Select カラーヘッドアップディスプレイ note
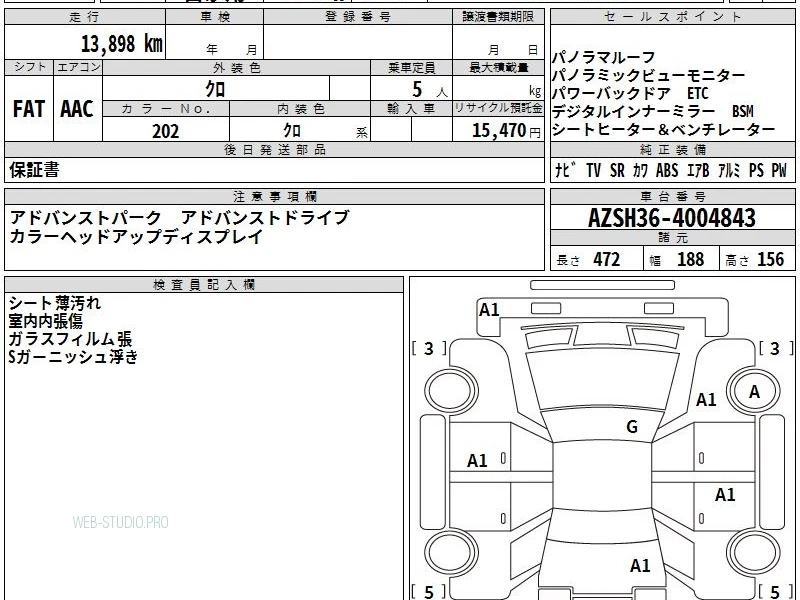Viewport: 800px width, 600px height. pyautogui.click(x=136, y=236)
